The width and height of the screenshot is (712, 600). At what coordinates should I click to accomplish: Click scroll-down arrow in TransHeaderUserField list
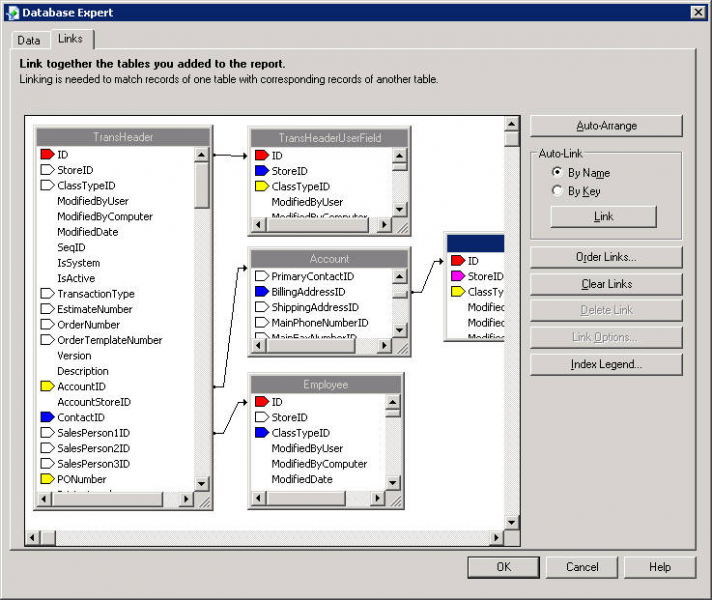point(400,209)
